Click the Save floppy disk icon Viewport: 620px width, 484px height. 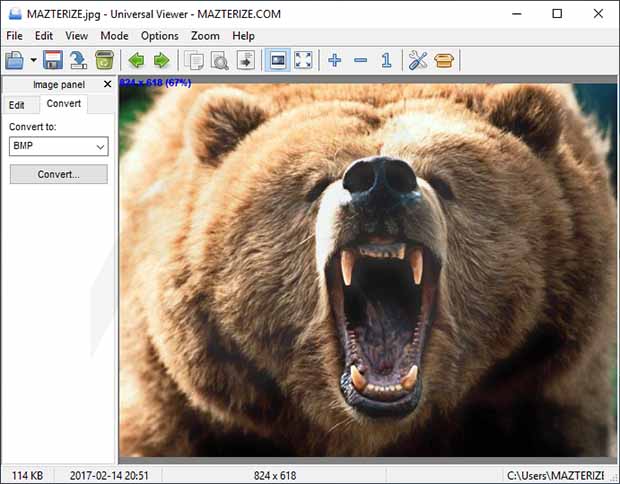[53, 60]
